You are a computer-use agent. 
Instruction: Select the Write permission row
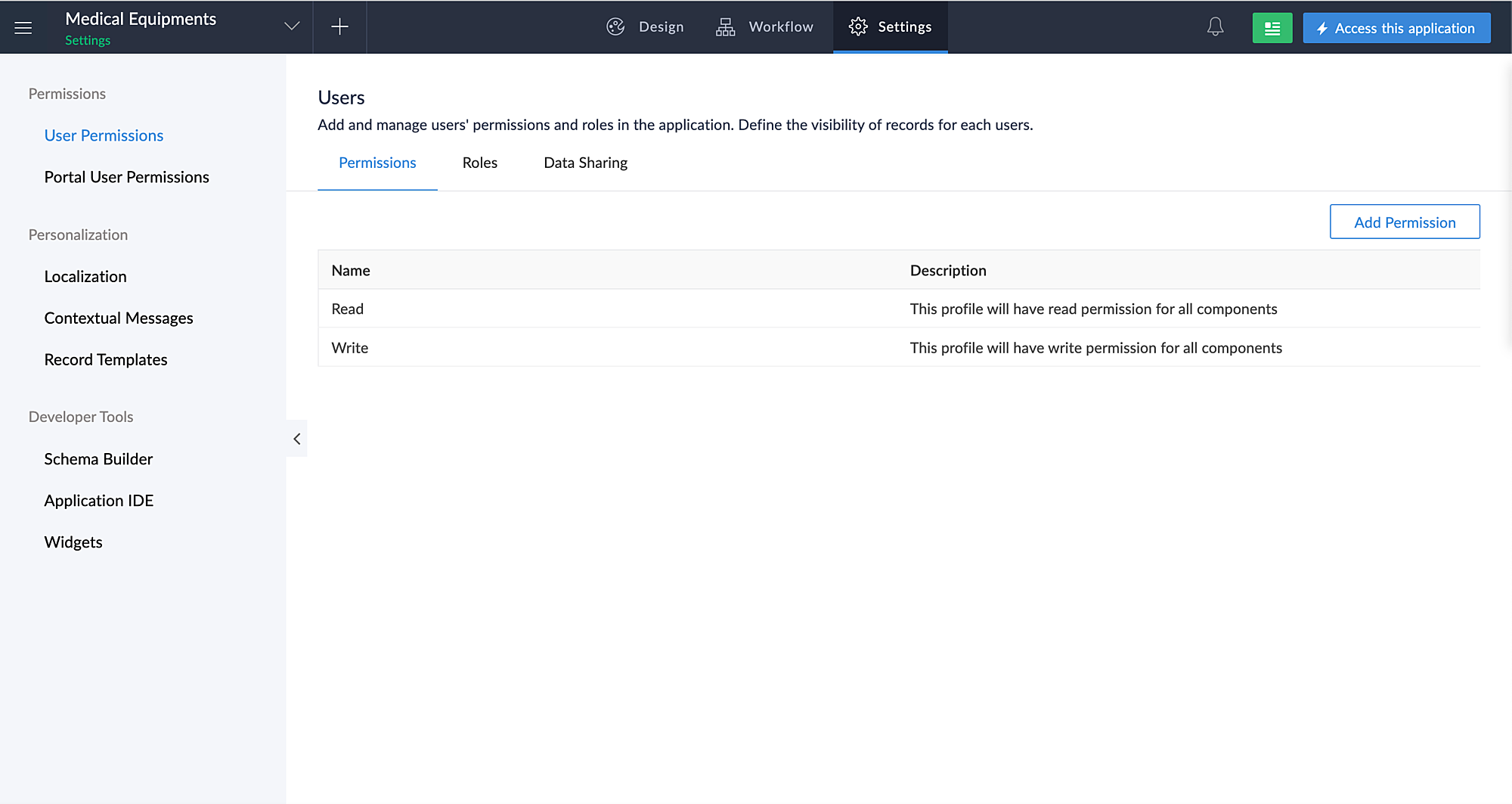[350, 348]
